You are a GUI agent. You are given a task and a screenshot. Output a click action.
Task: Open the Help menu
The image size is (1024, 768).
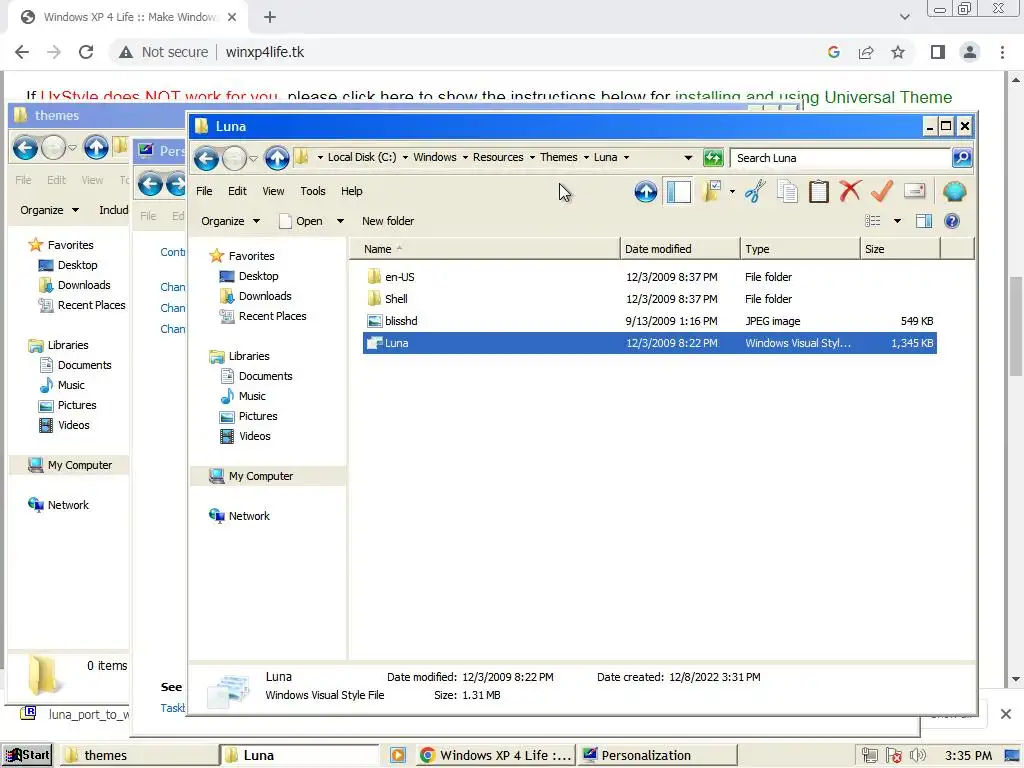pyautogui.click(x=351, y=191)
